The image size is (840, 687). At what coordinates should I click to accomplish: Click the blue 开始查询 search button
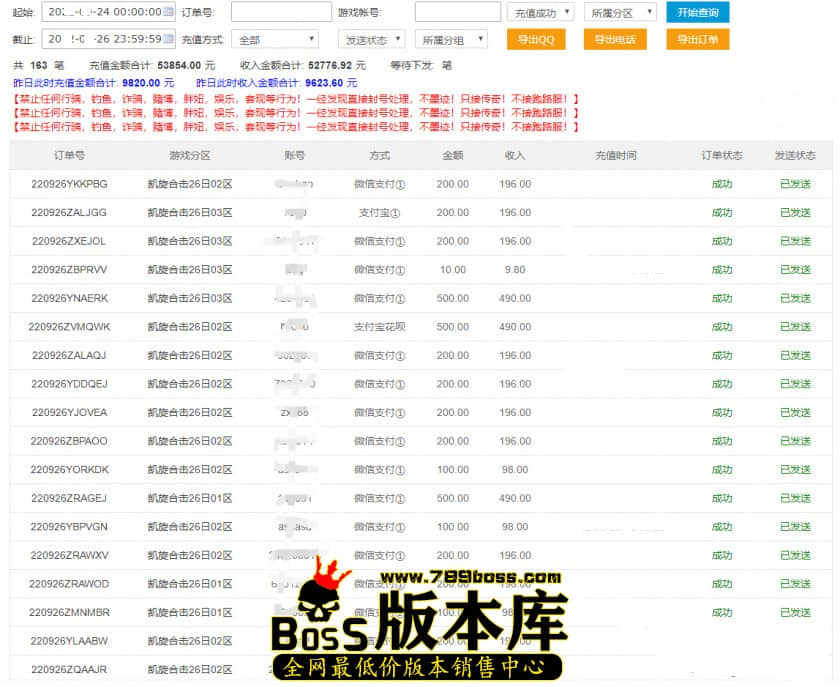(697, 12)
